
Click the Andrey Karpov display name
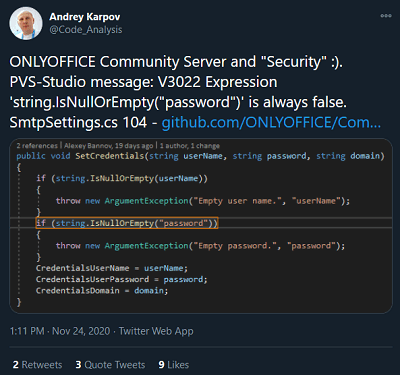tap(85, 17)
